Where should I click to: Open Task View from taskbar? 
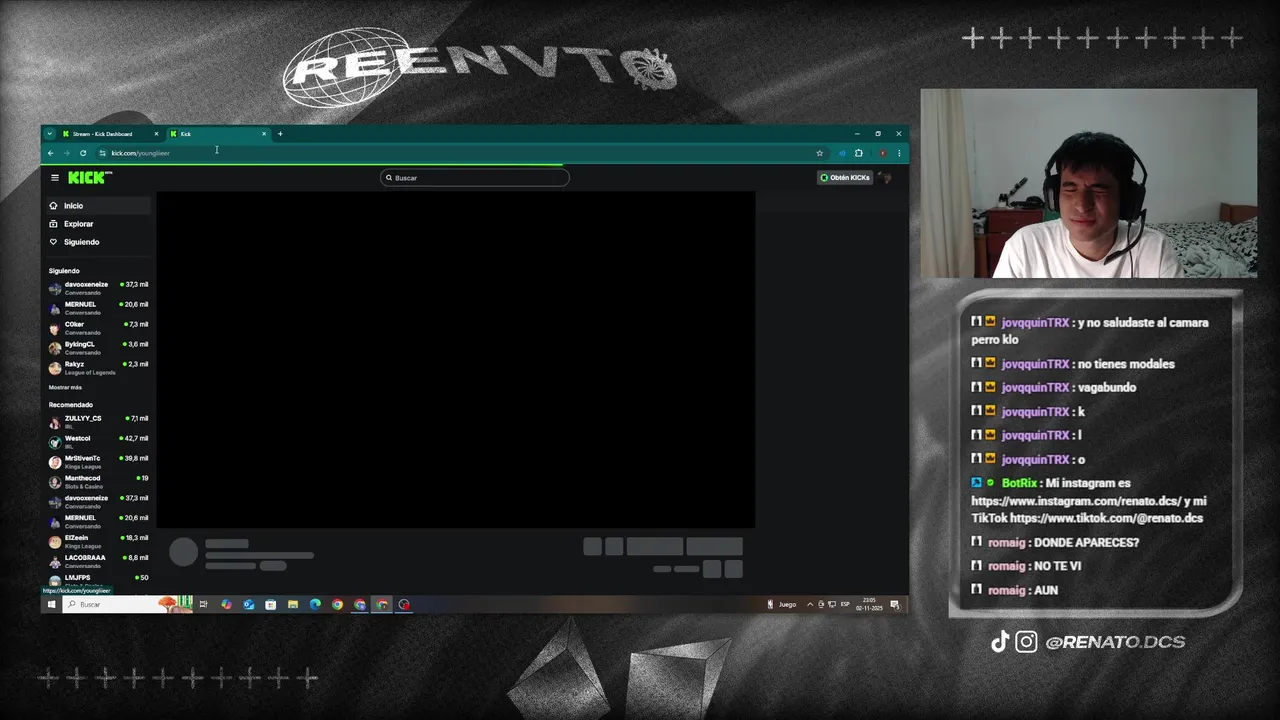coord(203,604)
